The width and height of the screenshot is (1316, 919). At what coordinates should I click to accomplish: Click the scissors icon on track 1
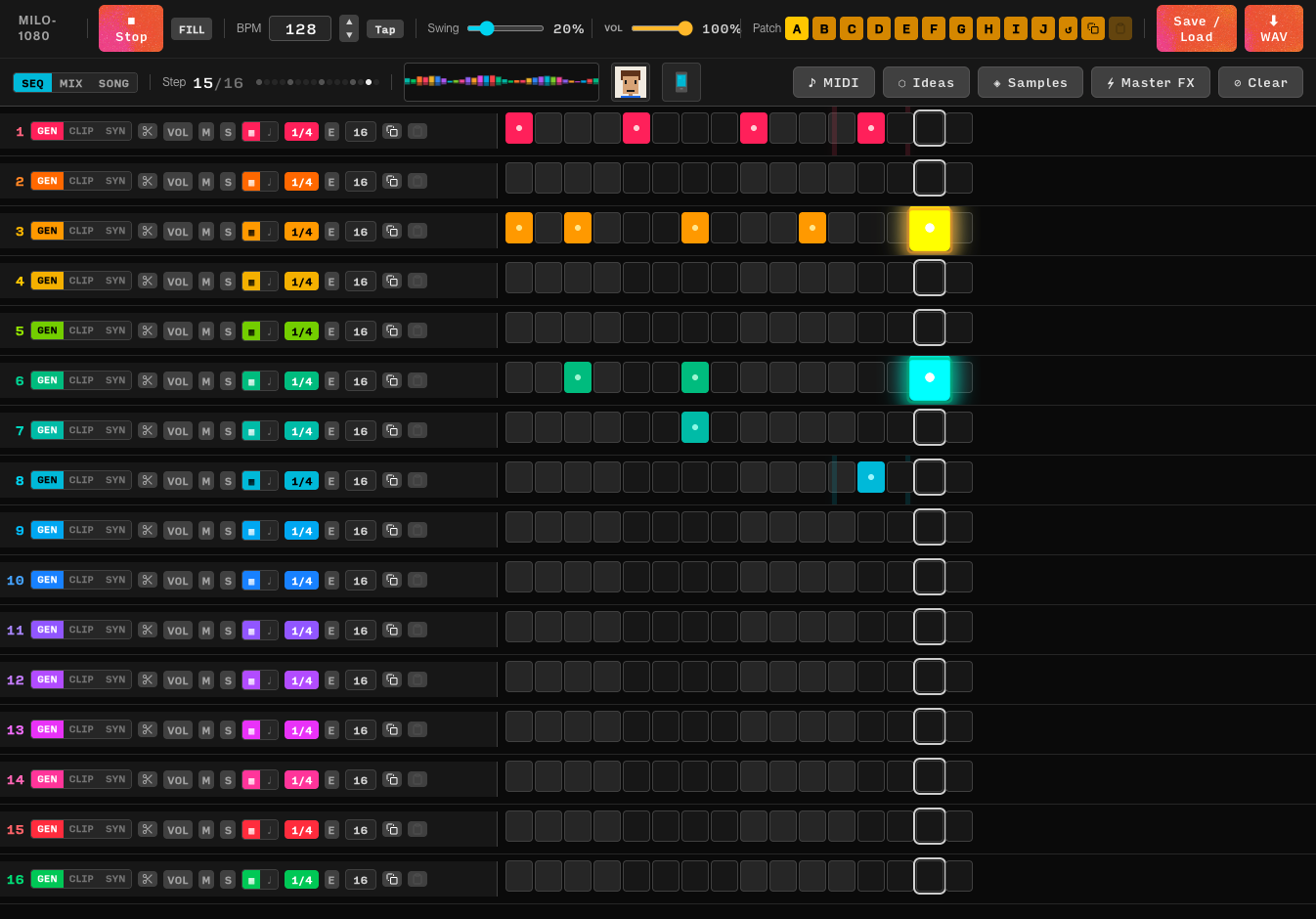pyautogui.click(x=148, y=131)
